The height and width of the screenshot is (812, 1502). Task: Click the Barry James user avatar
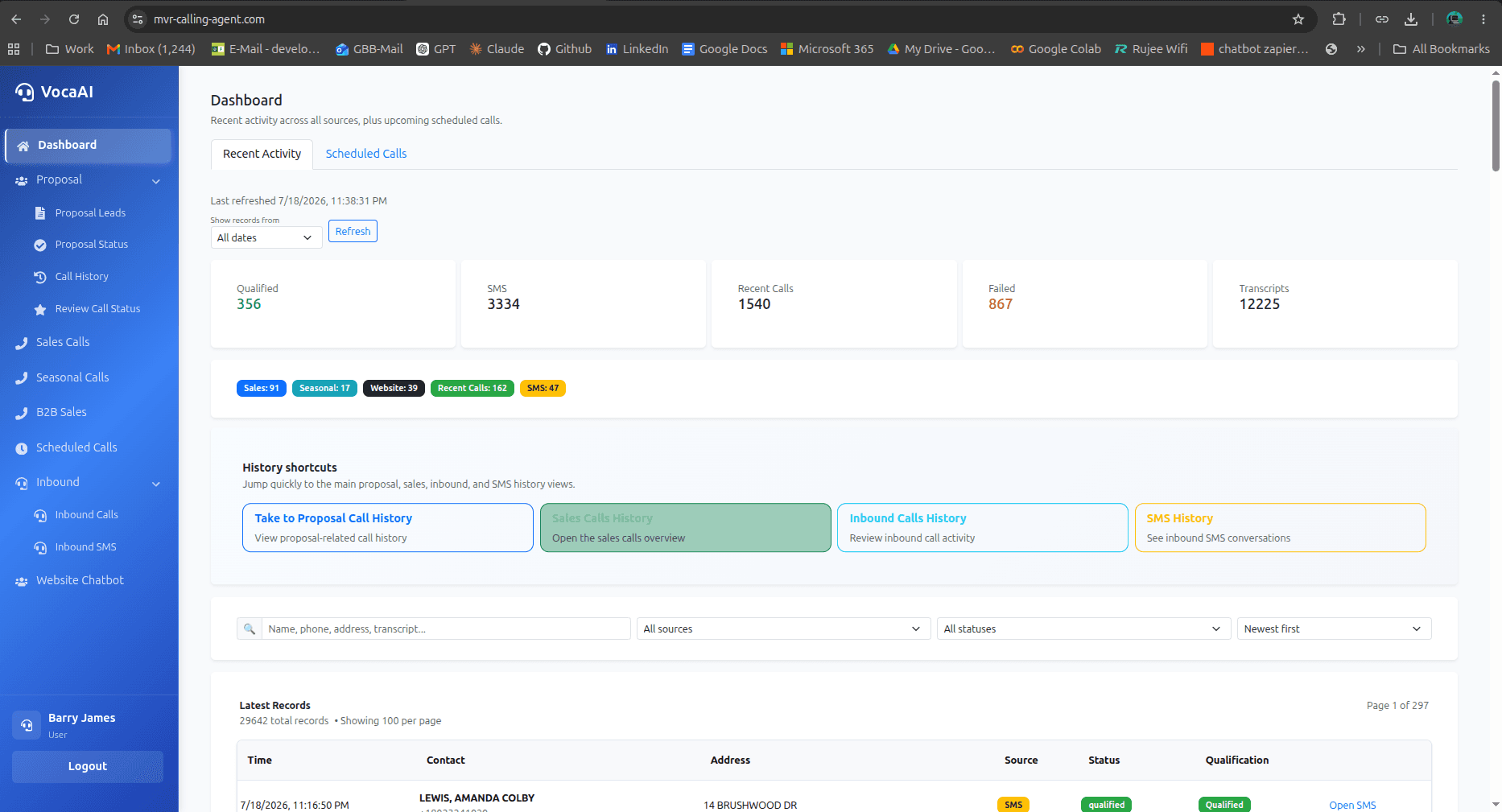click(27, 725)
